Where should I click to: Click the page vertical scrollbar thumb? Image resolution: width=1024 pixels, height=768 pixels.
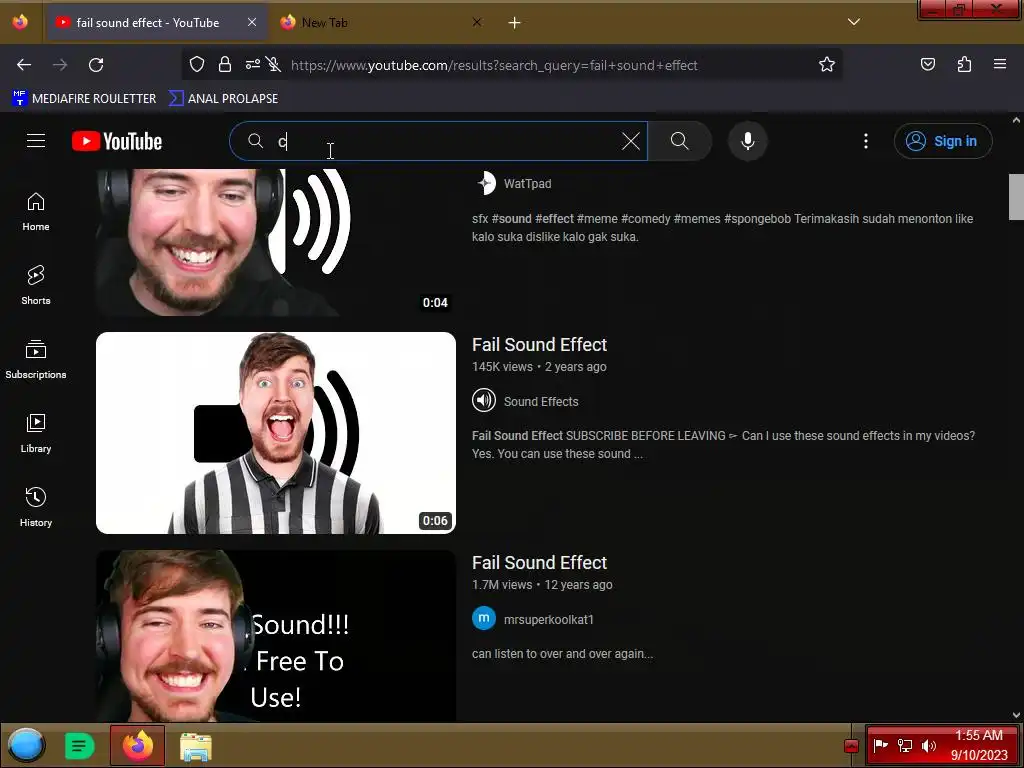(x=1016, y=197)
